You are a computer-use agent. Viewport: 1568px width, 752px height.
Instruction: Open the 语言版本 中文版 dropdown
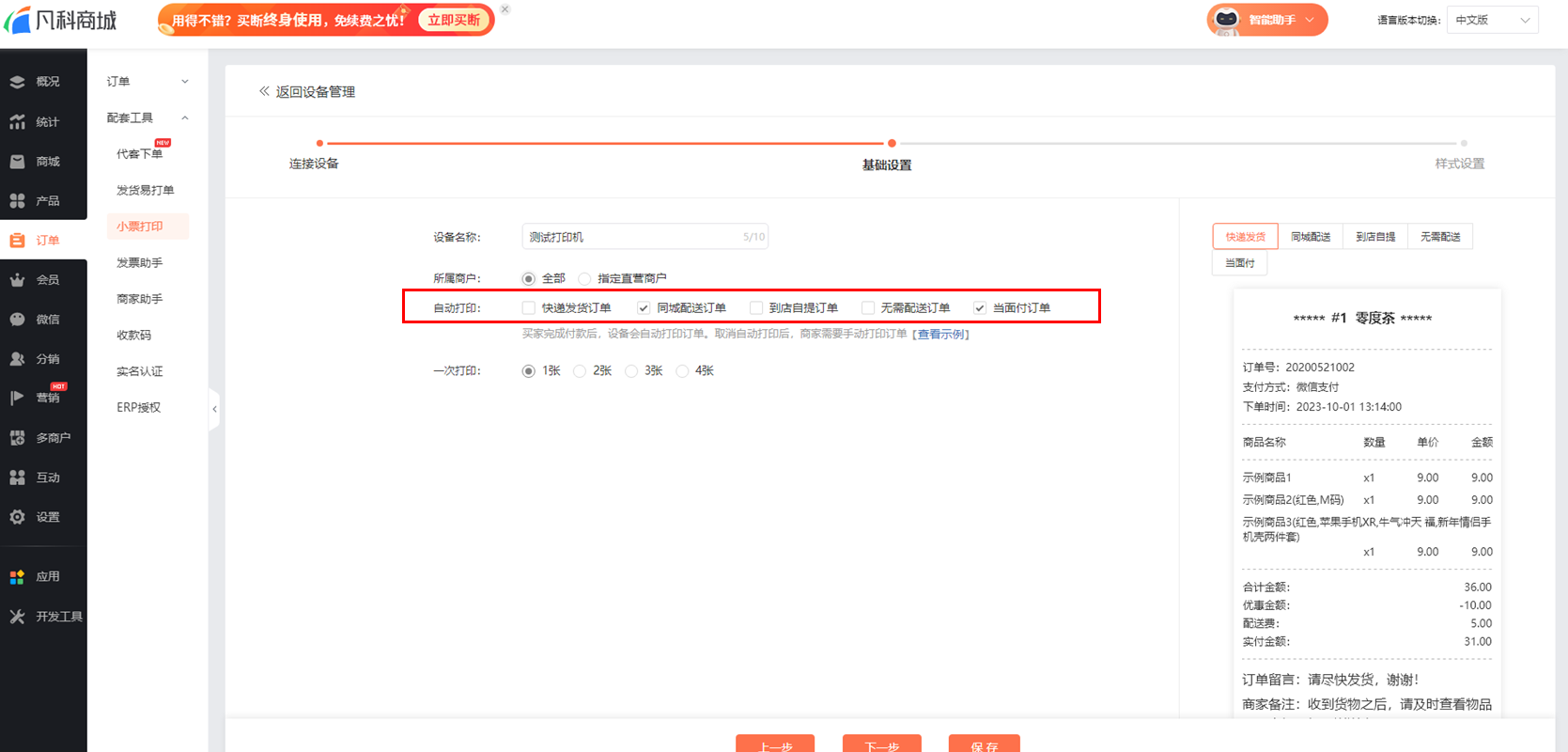(1492, 20)
